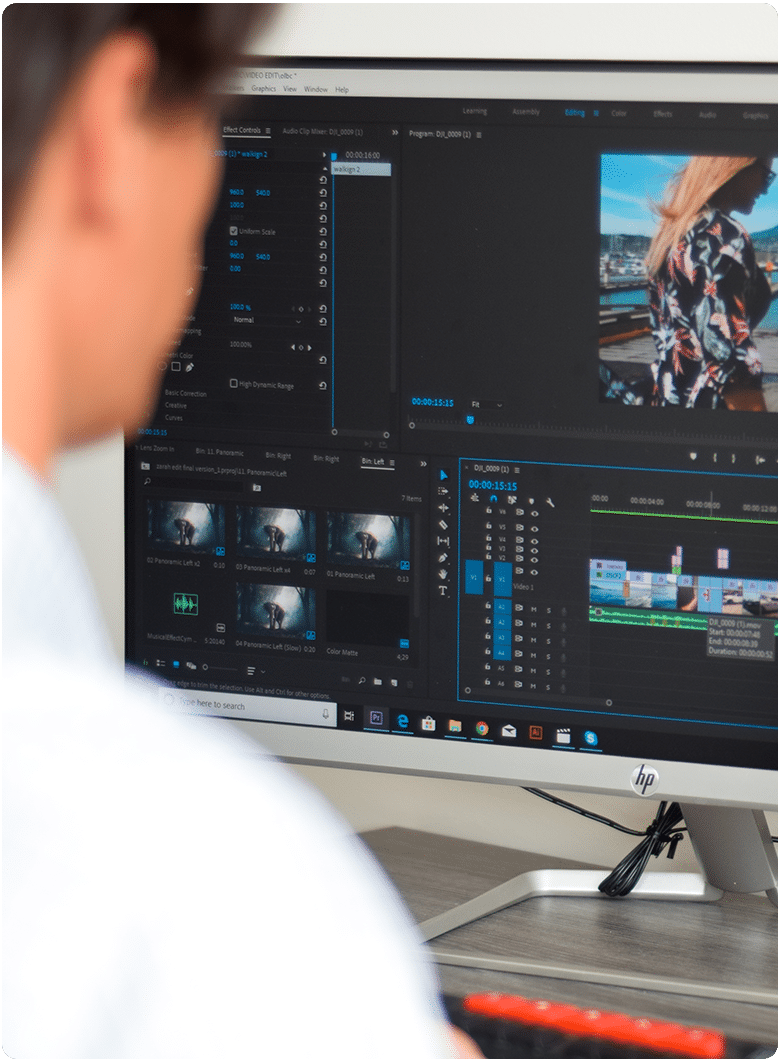Image resolution: width=780 pixels, height=1061 pixels.
Task: Click the sort icons button in Project panel
Action: 251,671
